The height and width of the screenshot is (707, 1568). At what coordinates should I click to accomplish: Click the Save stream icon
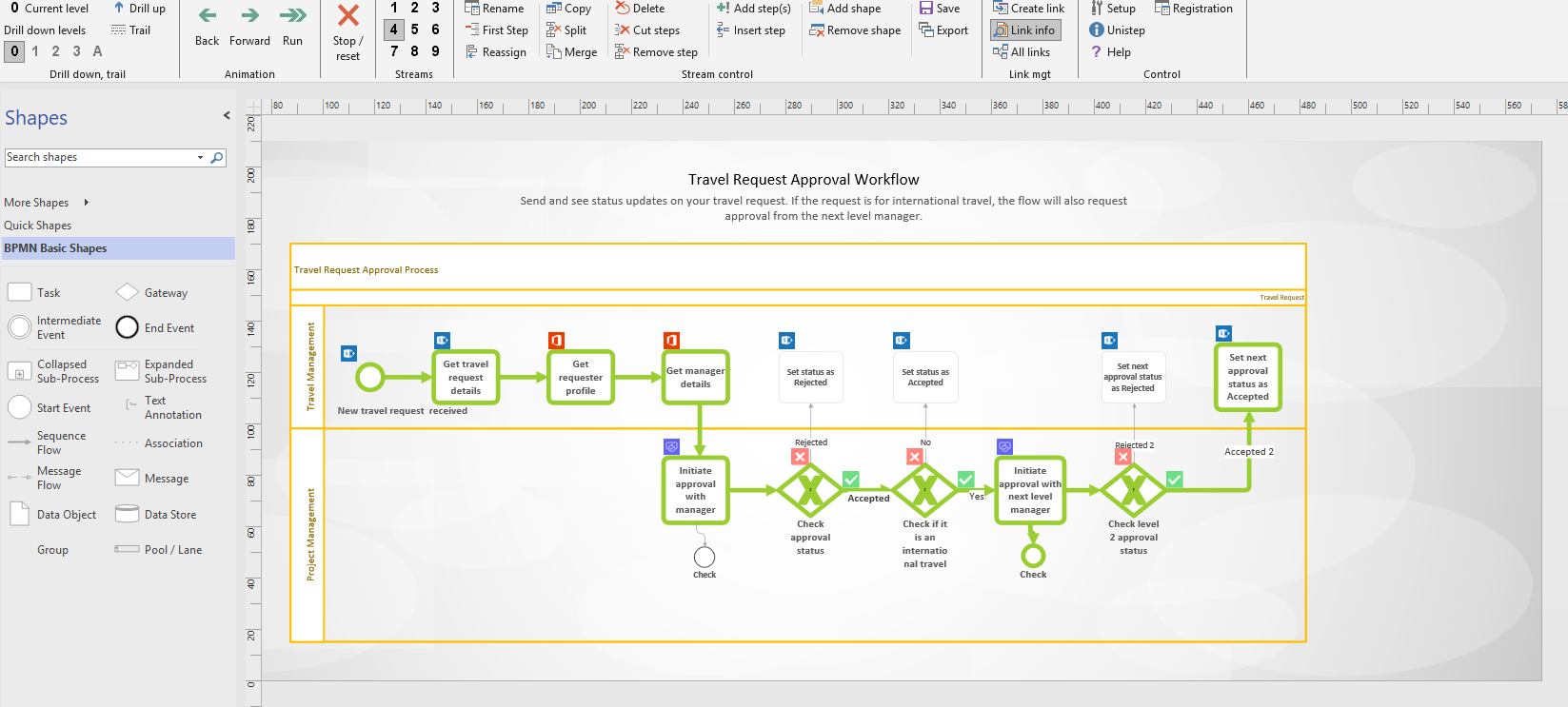click(925, 9)
